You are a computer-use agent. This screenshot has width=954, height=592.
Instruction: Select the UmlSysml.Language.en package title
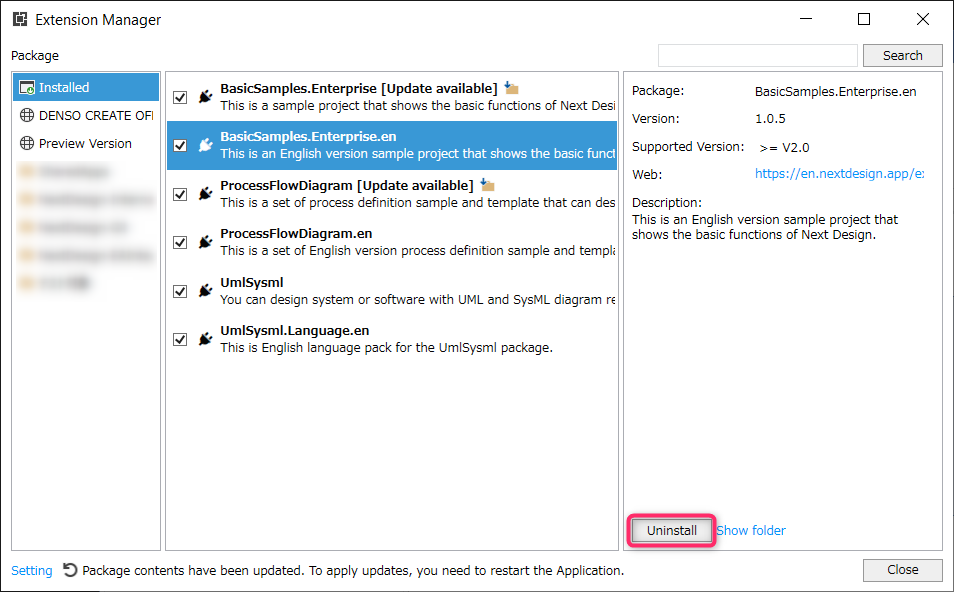pyautogui.click(x=294, y=330)
